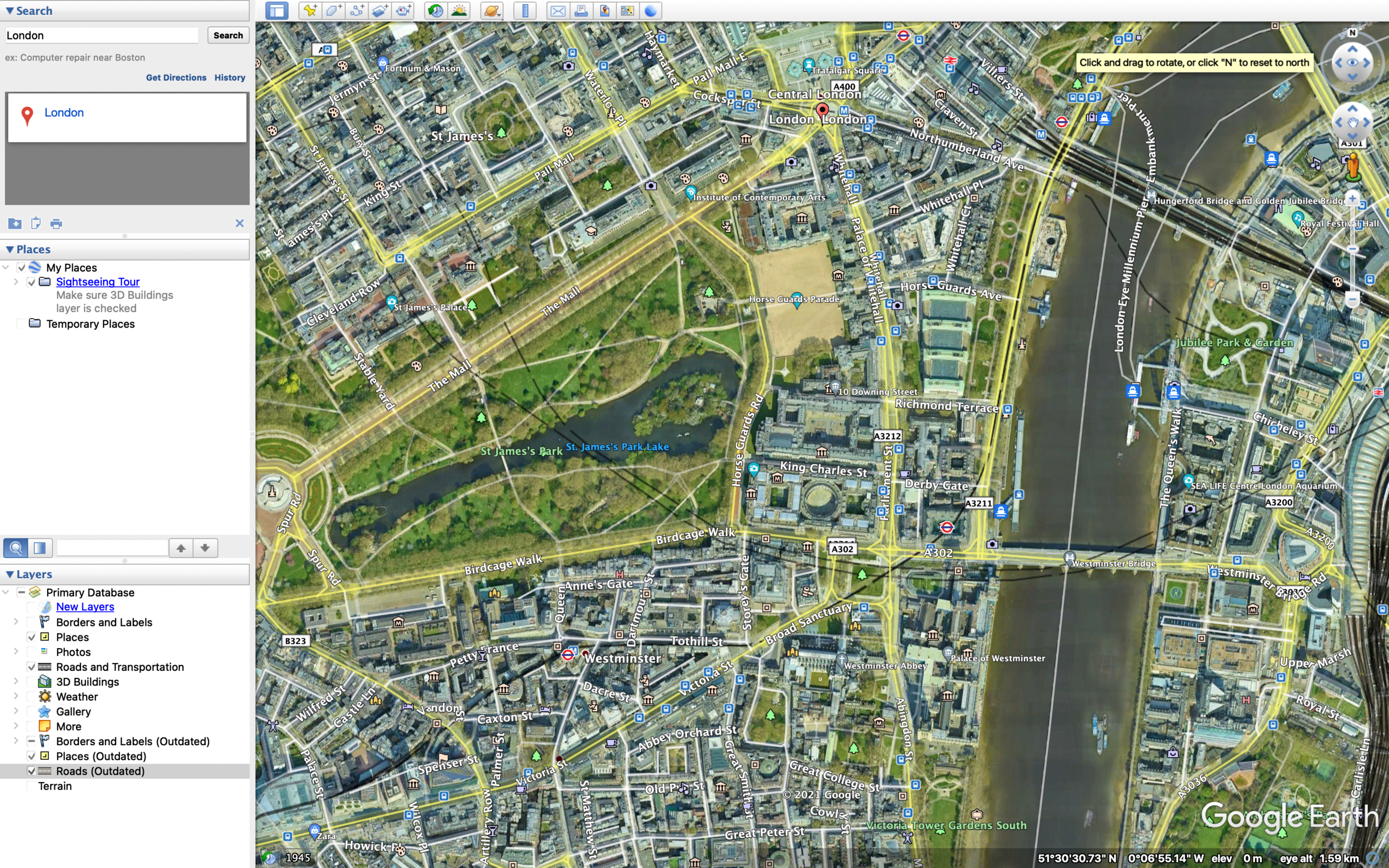Click the Places filter text field
Screen dimensions: 1389x868
point(113,548)
